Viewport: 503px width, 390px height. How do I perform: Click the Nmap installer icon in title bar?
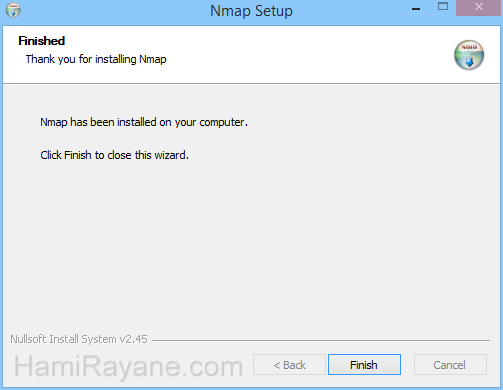click(x=13, y=10)
